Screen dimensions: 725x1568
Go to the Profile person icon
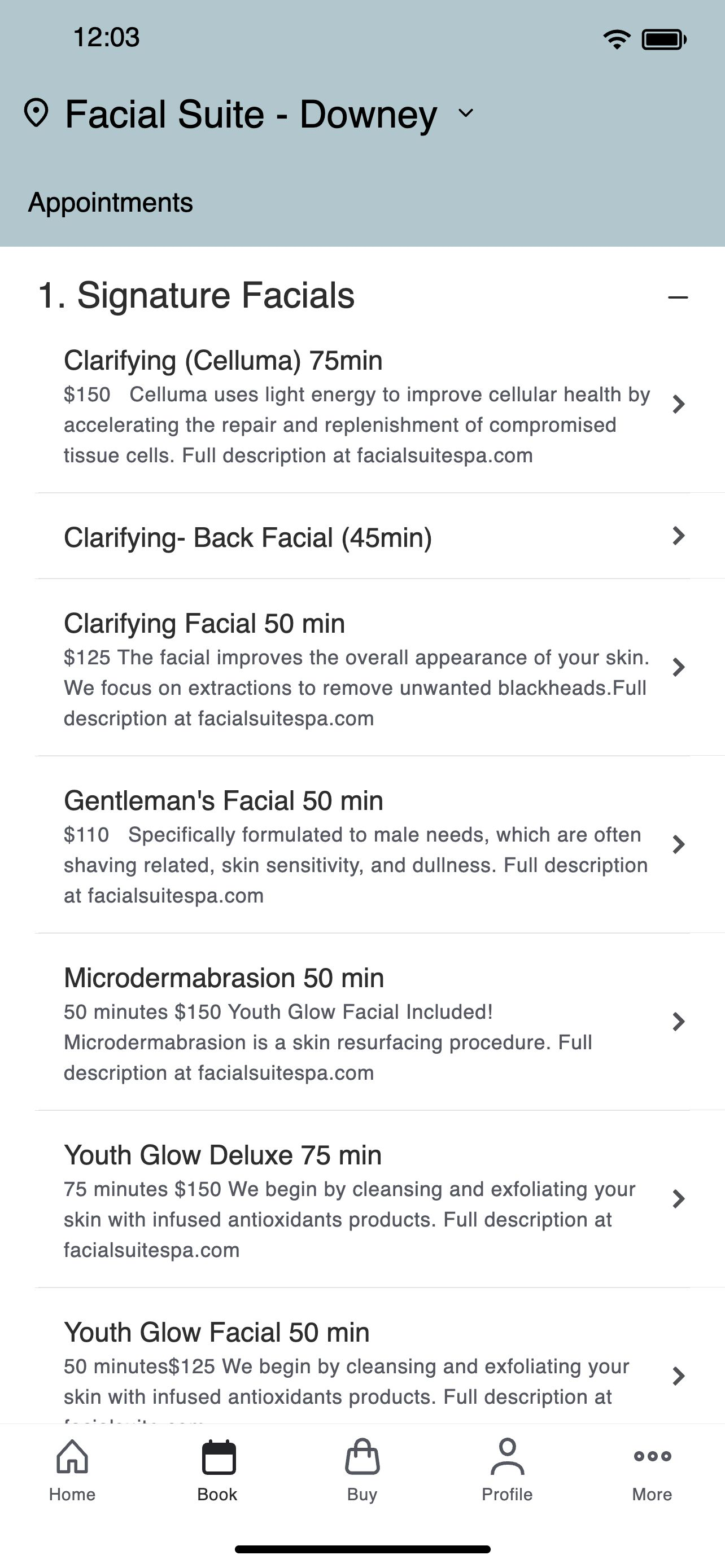(507, 1457)
